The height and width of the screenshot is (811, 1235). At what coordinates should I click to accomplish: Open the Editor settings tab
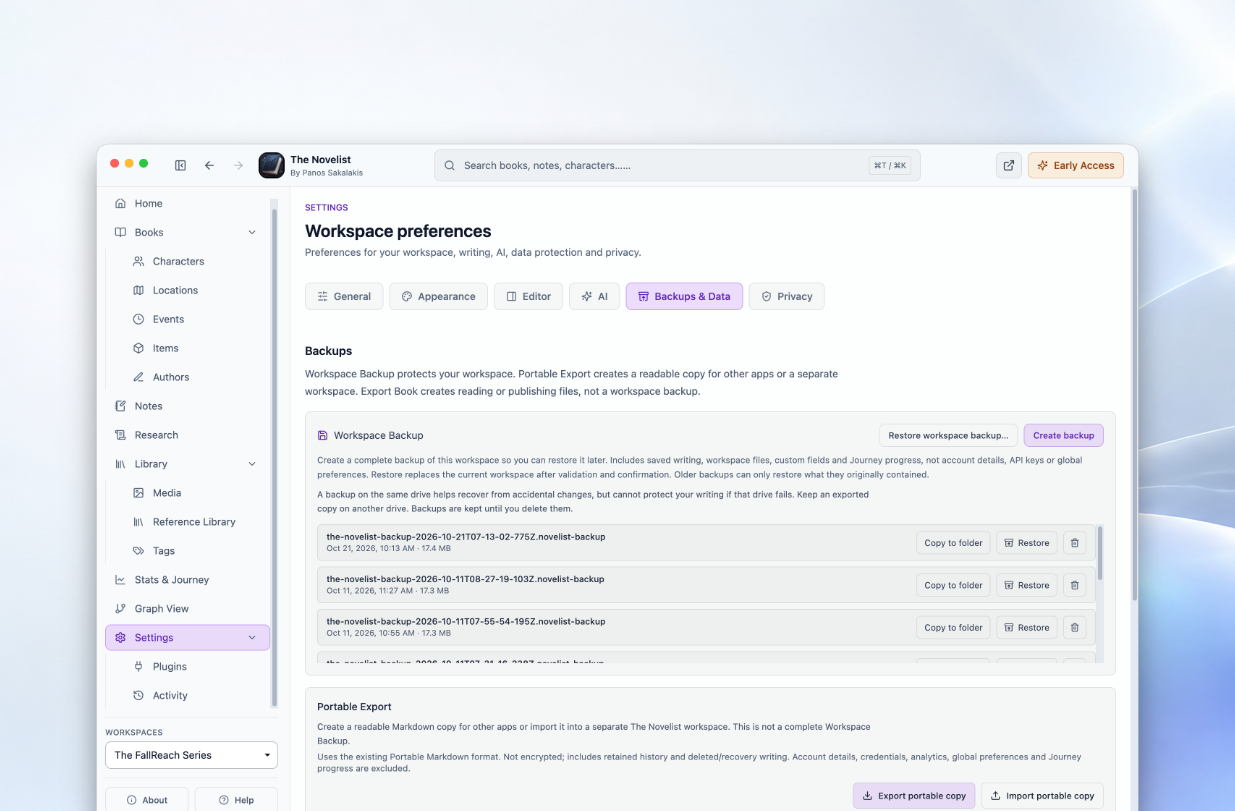pyautogui.click(x=528, y=296)
